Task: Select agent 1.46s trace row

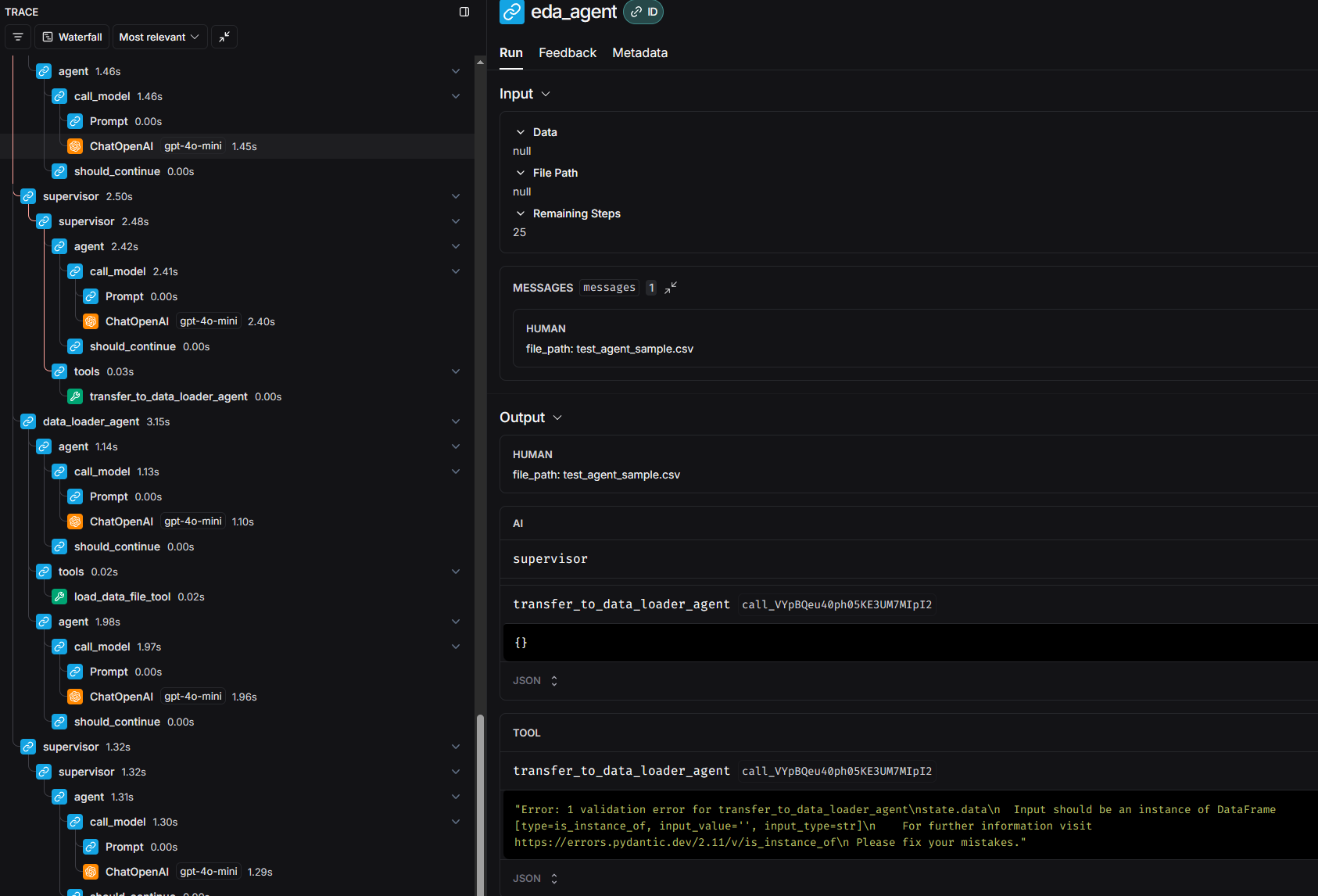Action: coord(237,71)
